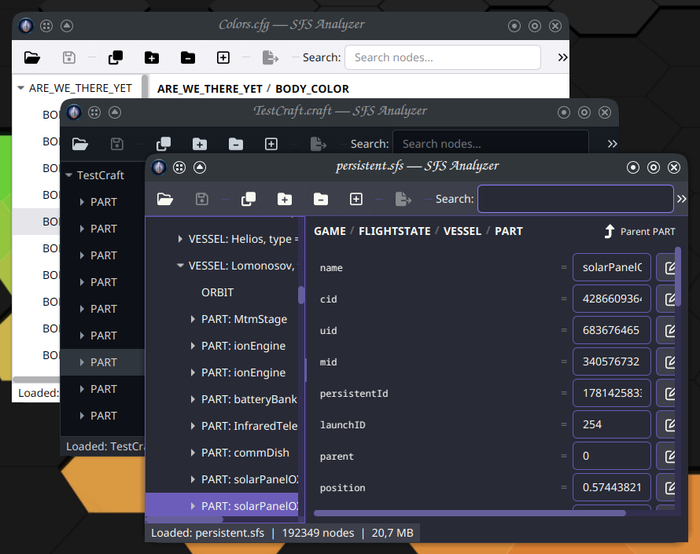Go to FLIGHTSTATE in breadcrumb path
Viewport: 700px width, 554px height.
point(395,231)
